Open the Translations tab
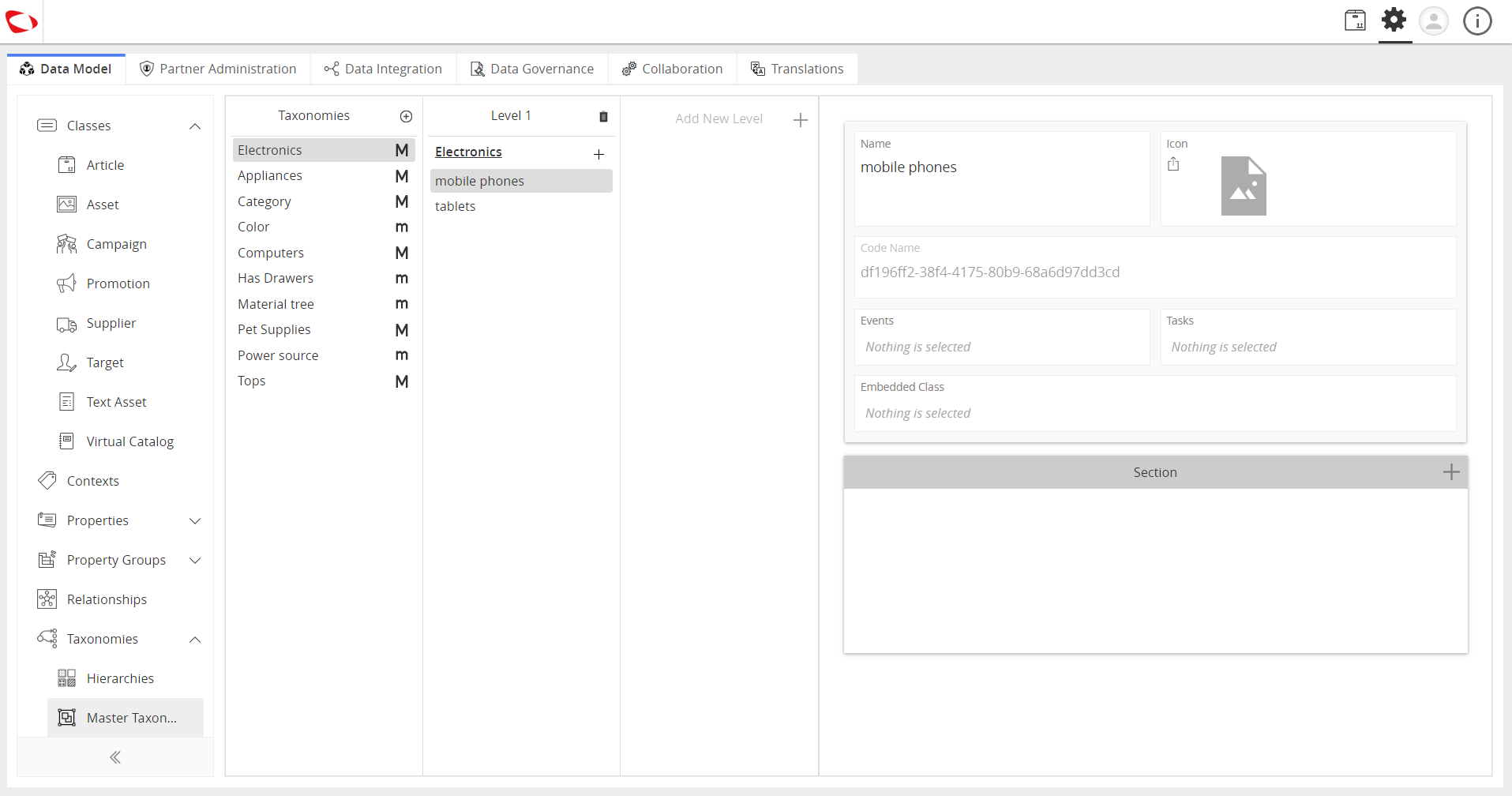 (797, 69)
